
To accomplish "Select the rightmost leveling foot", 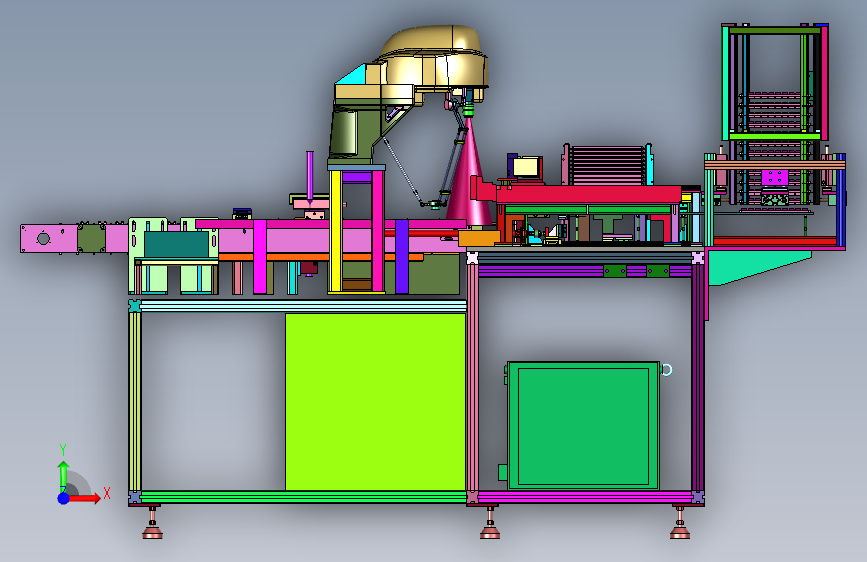I will click(x=680, y=523).
